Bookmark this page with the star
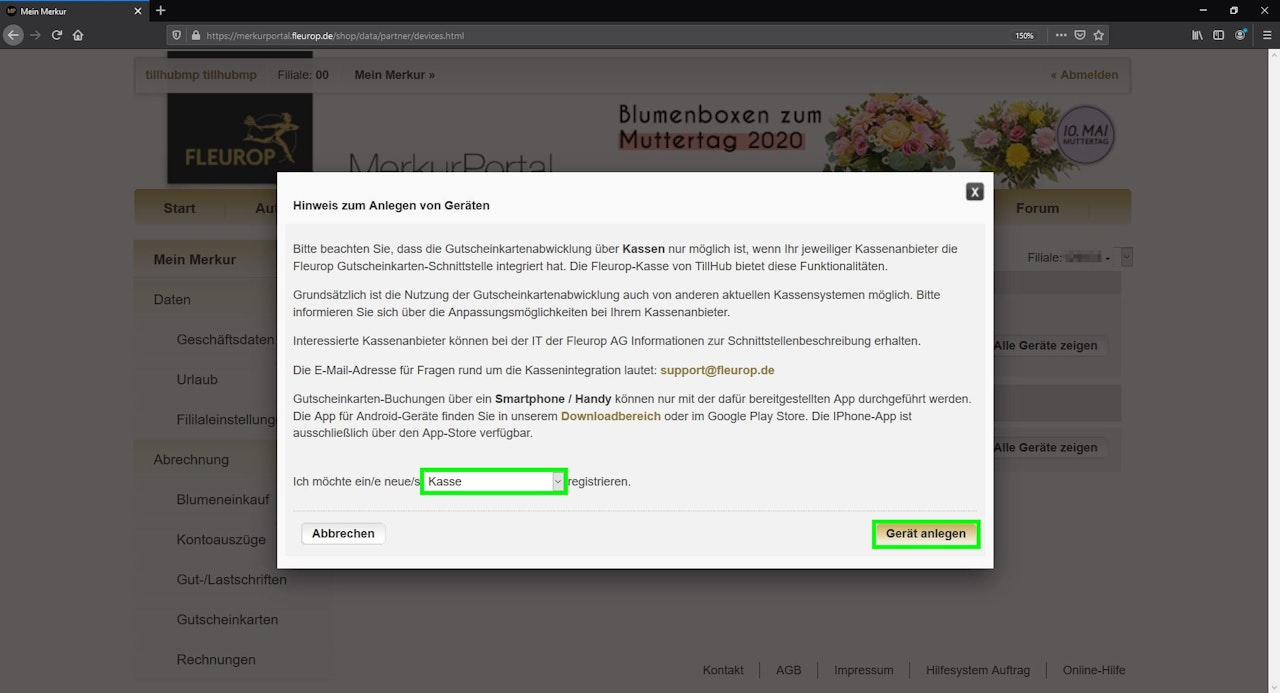1280x693 pixels. pyautogui.click(x=1098, y=35)
